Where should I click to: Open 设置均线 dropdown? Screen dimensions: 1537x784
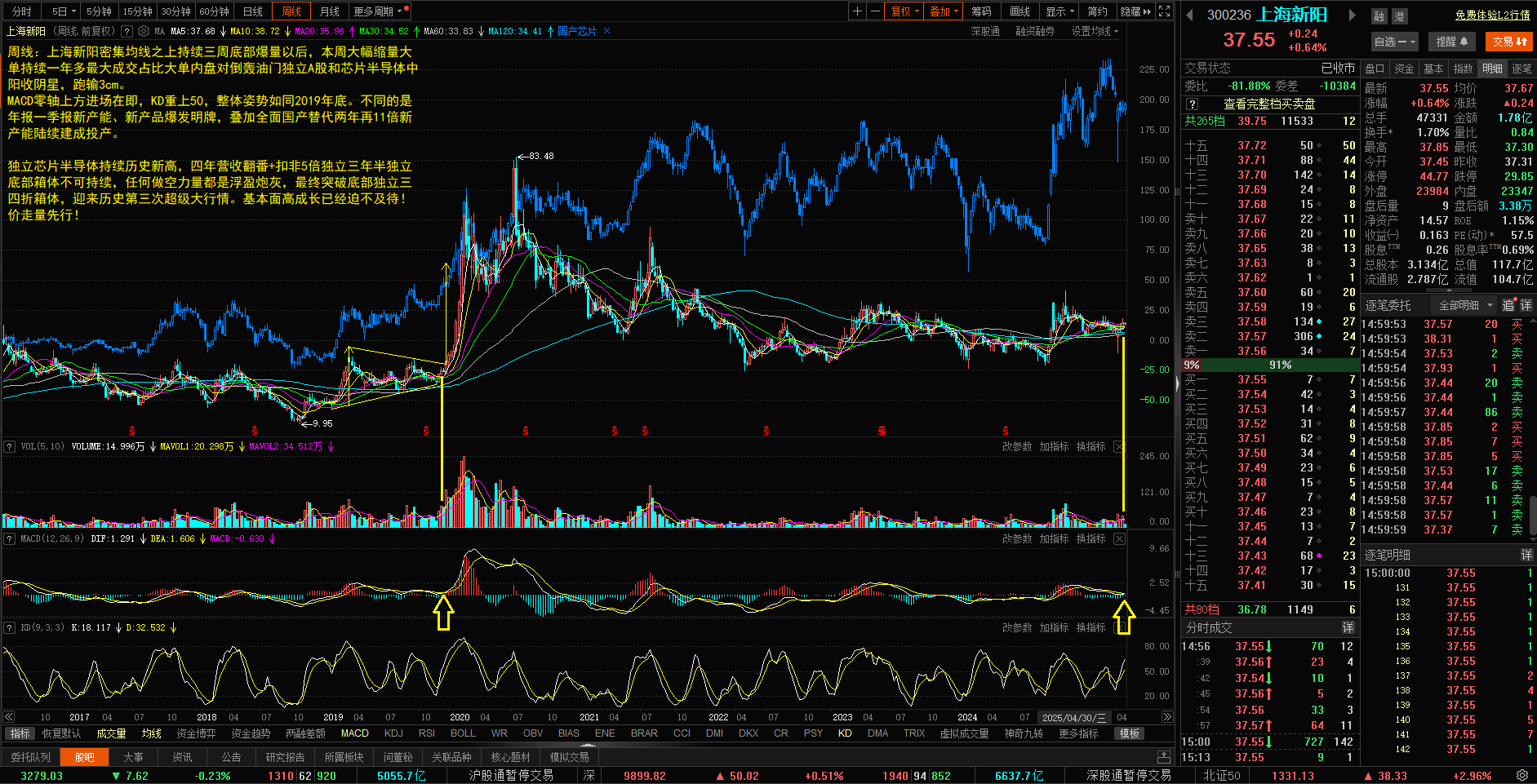click(1095, 31)
